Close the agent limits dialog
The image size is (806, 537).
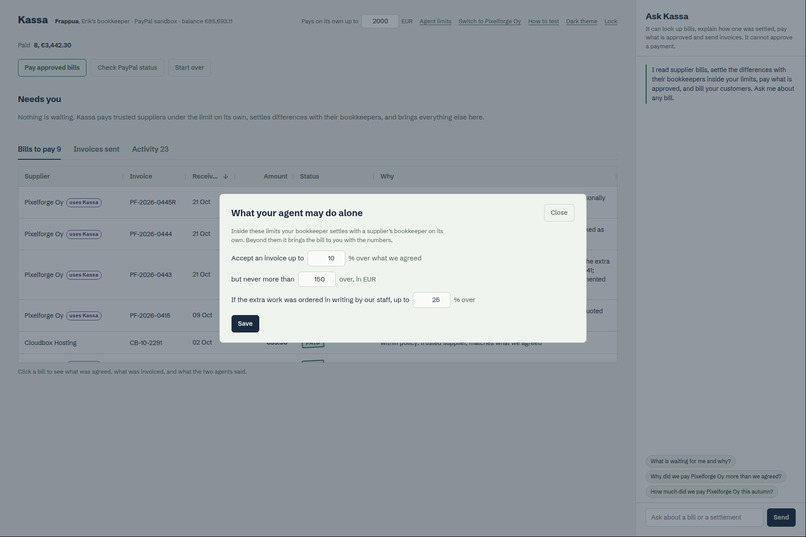click(559, 213)
